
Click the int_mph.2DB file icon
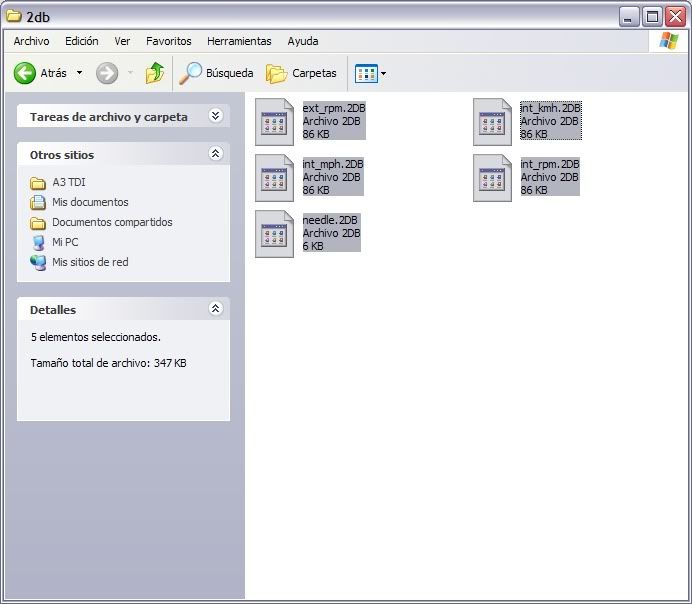pos(274,178)
